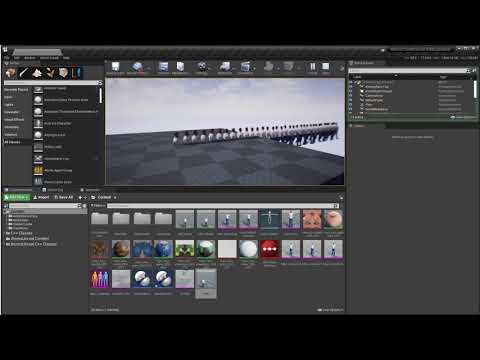
Task: Click the folder search field in sources panel
Action: pos(45,206)
